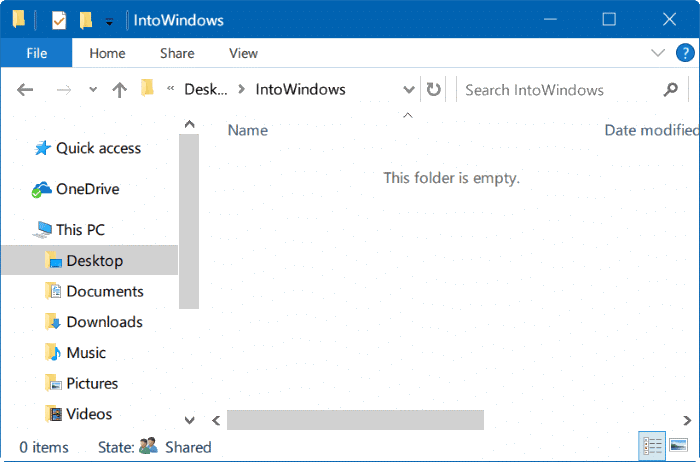700x462 pixels.
Task: Show hidden path with double chevron
Action: (x=170, y=88)
